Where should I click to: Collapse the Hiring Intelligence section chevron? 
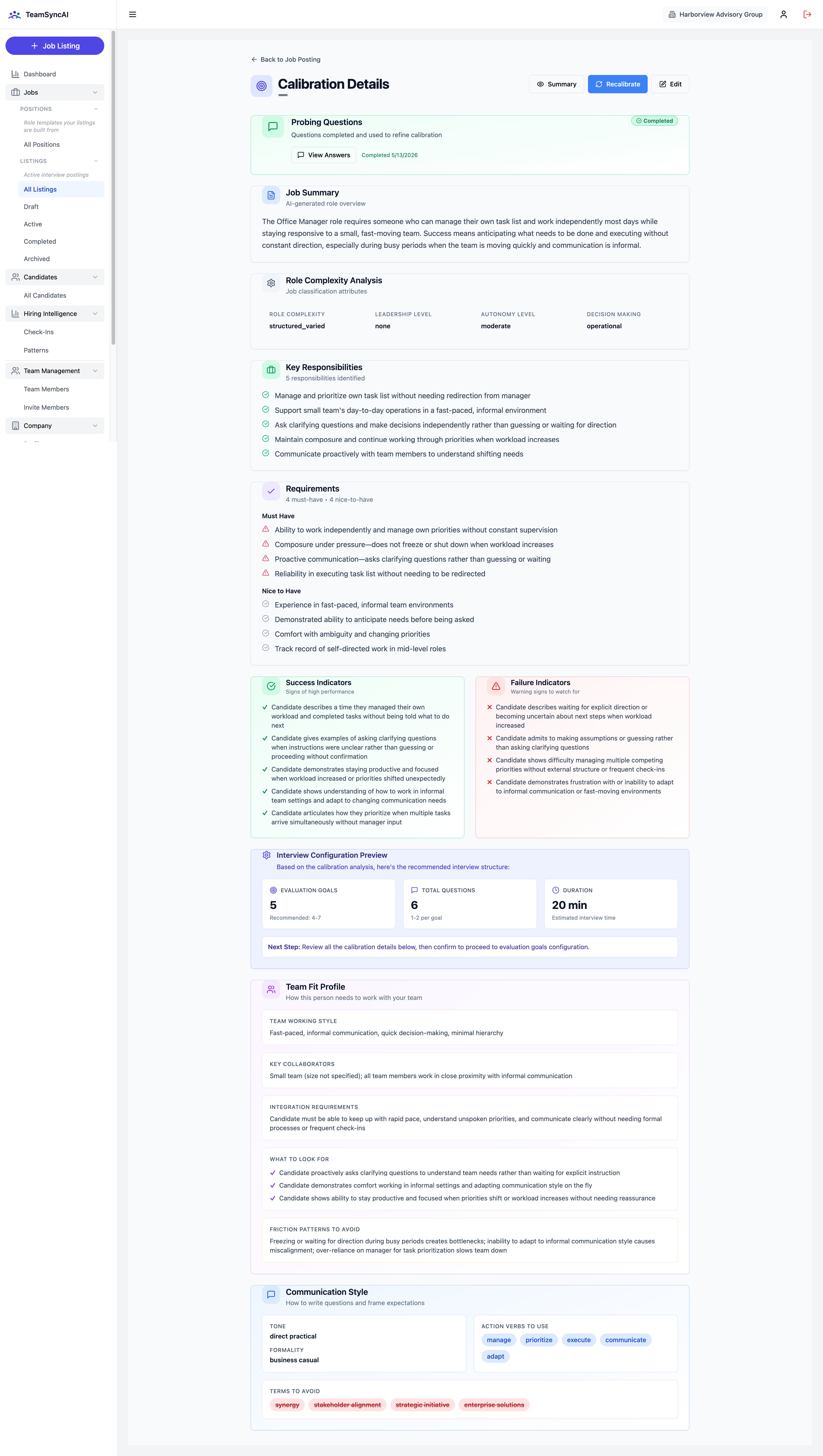click(x=95, y=314)
